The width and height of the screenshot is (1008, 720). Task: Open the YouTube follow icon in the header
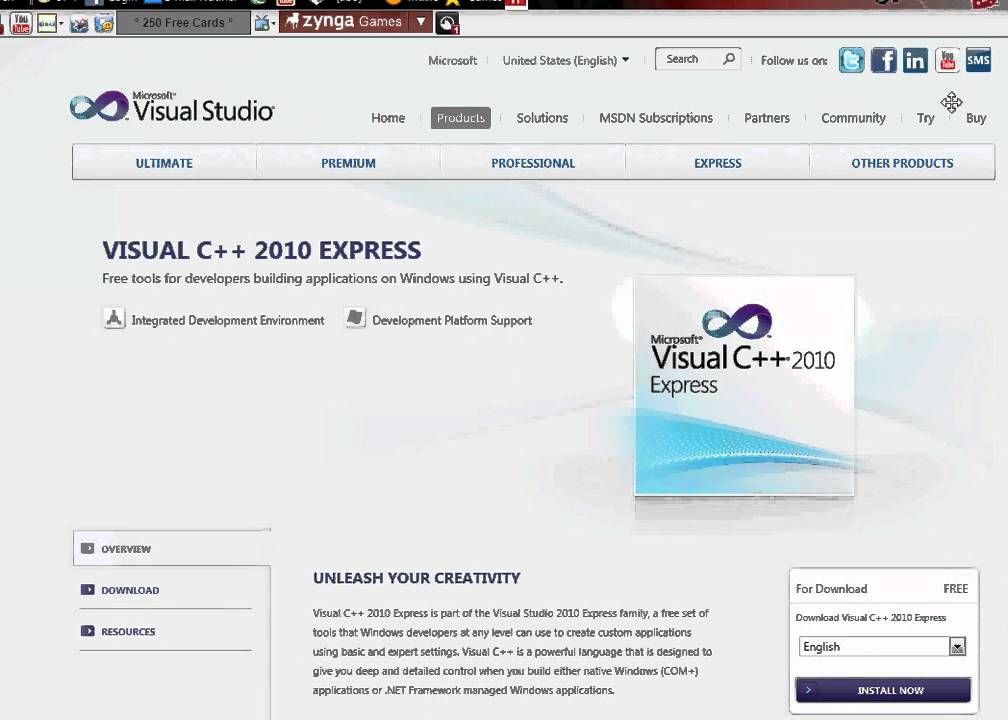947,60
